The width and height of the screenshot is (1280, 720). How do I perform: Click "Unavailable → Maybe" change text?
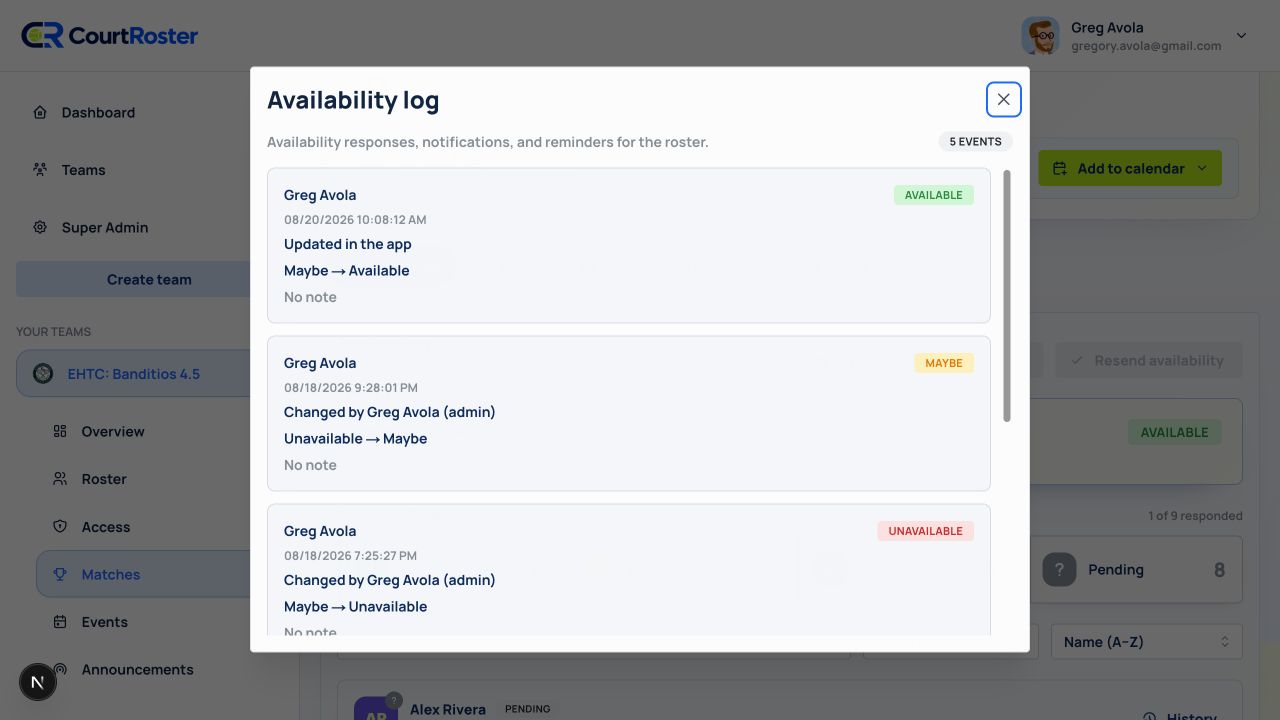[356, 439]
